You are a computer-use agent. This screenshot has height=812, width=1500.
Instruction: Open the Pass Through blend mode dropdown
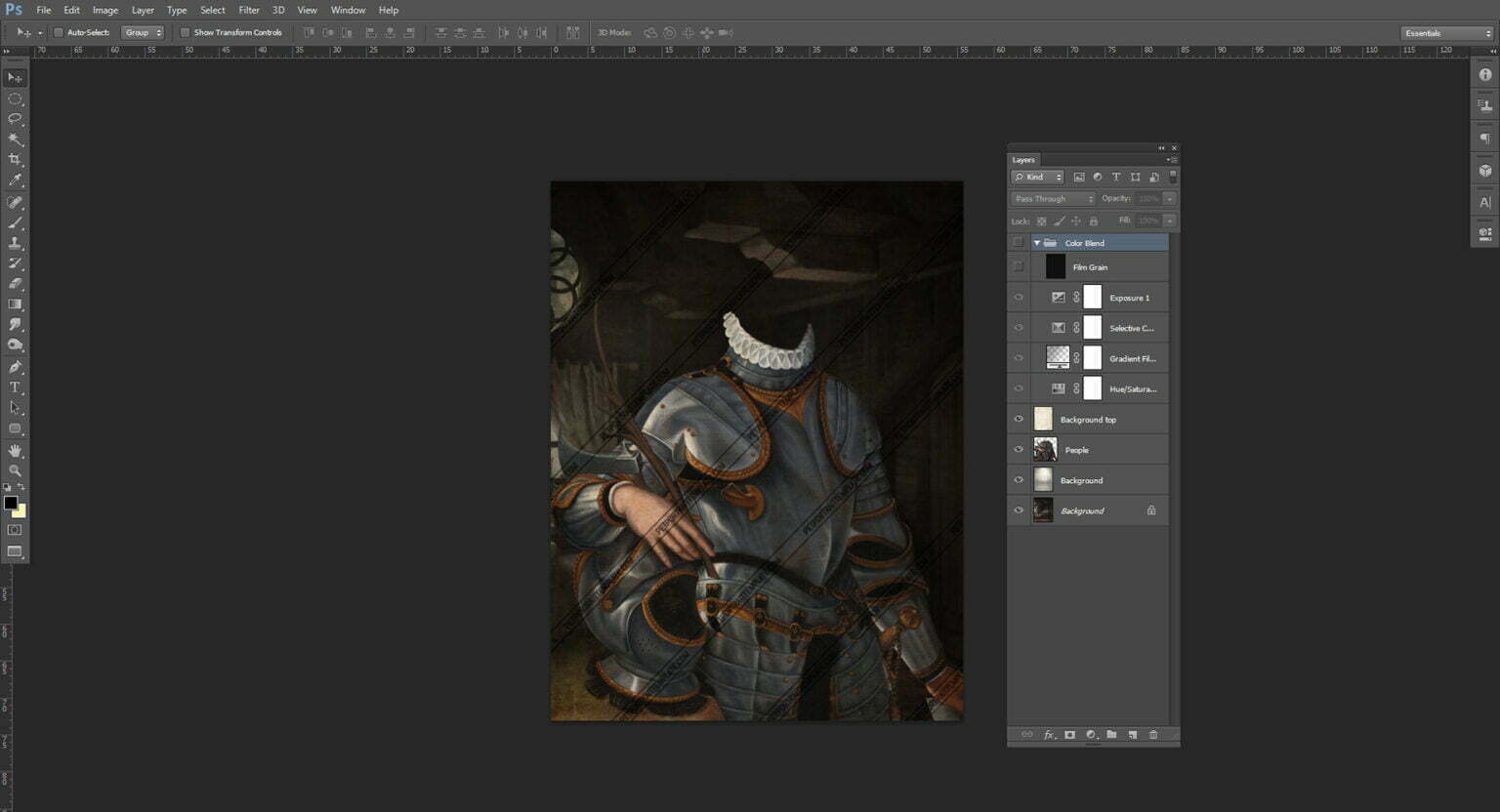(1052, 198)
